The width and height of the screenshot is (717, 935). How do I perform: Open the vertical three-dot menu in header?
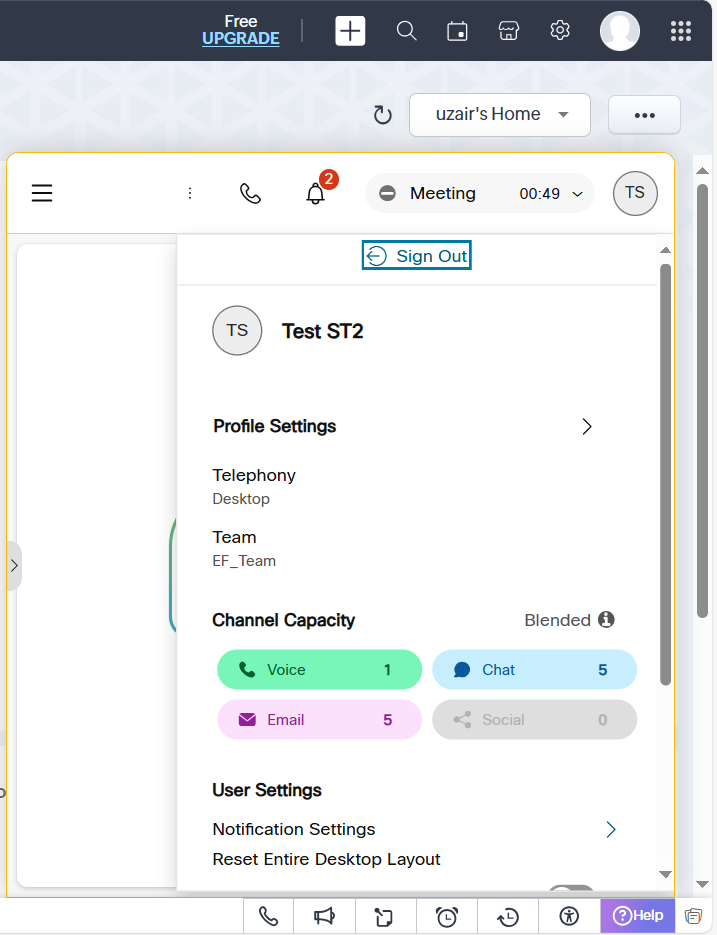coord(190,193)
